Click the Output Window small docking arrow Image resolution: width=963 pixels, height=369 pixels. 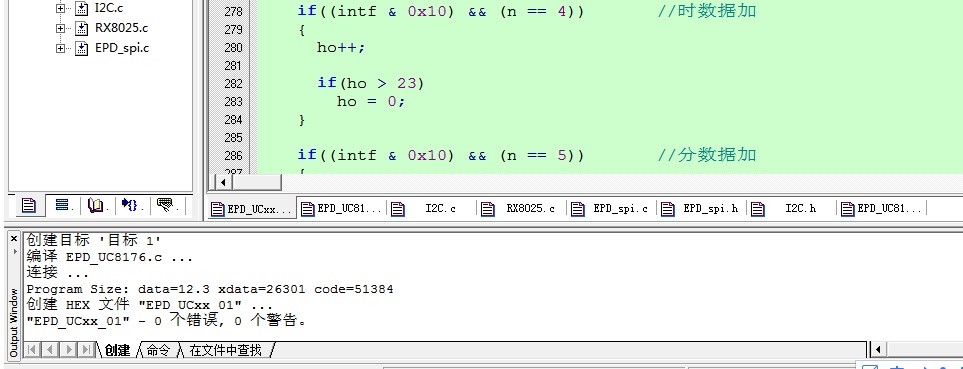pos(14,252)
